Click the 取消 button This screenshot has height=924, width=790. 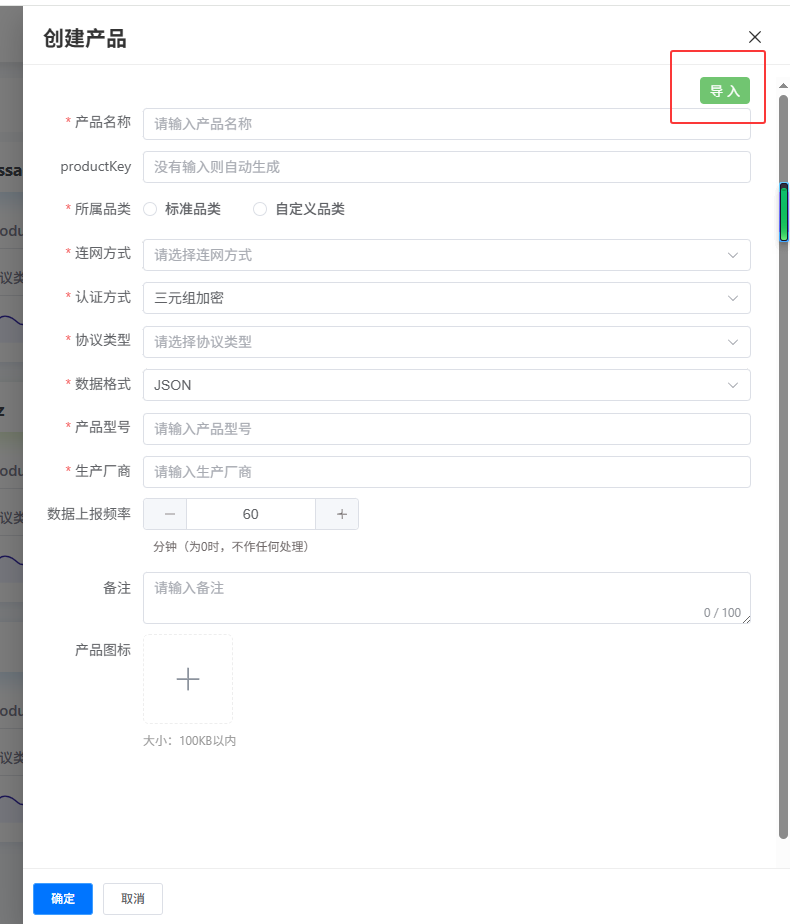pos(133,899)
